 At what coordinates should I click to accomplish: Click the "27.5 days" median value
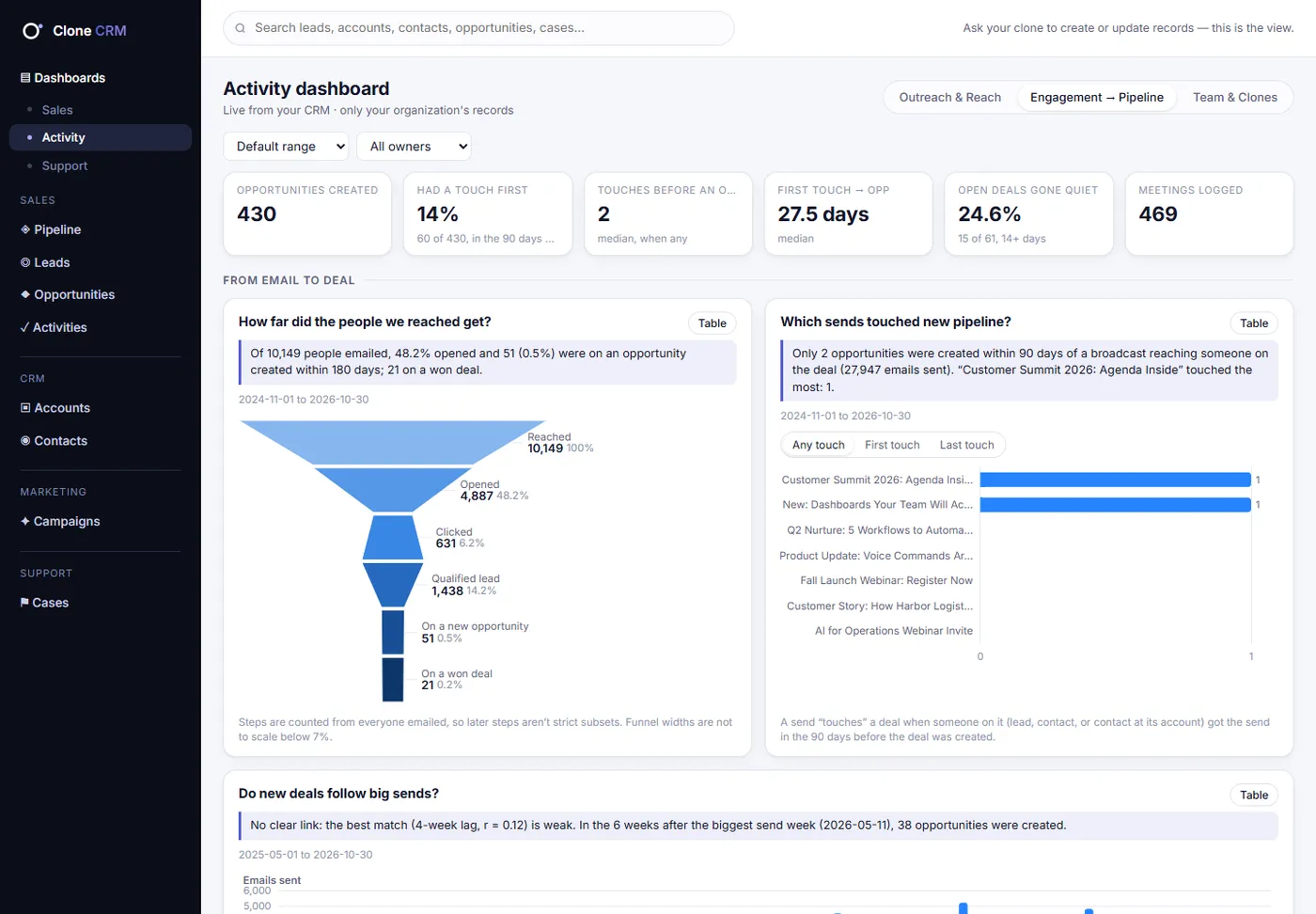[x=823, y=214]
